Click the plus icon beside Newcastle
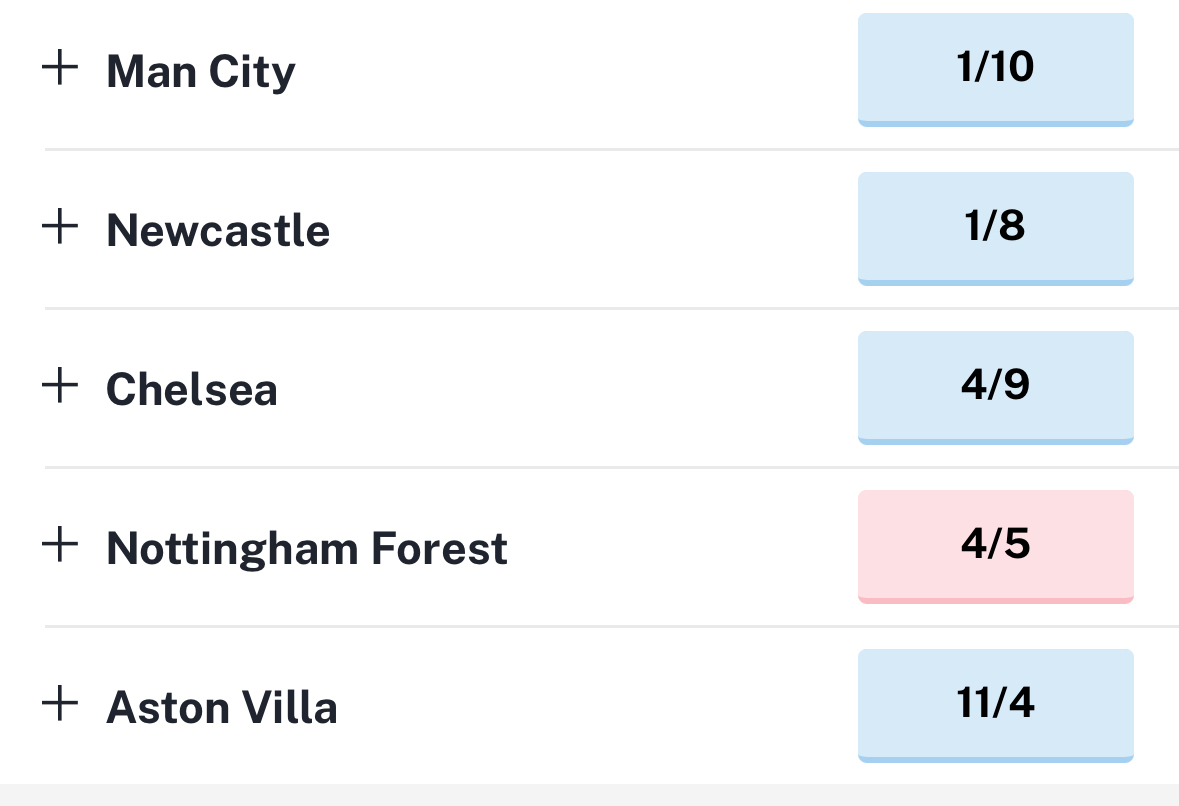 [x=59, y=226]
